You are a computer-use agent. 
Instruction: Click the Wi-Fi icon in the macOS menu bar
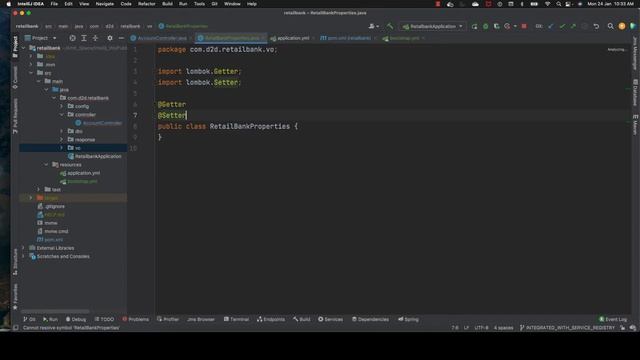(x=547, y=4)
